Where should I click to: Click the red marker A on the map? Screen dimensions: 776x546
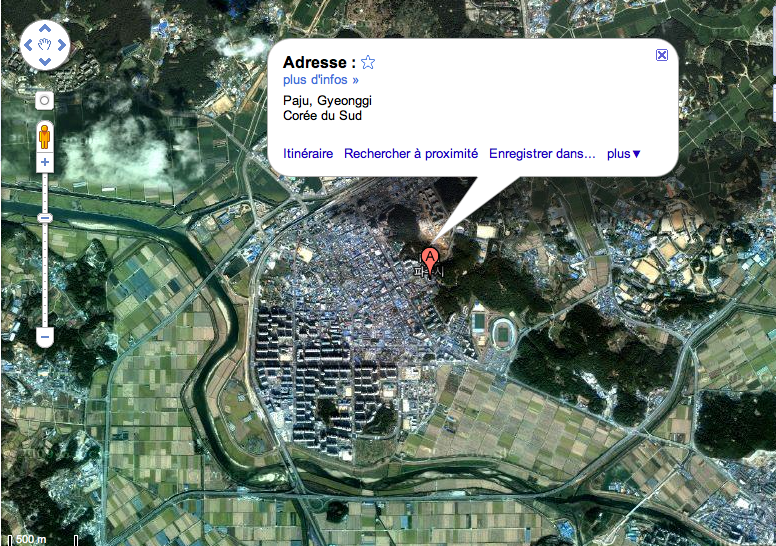tap(430, 262)
